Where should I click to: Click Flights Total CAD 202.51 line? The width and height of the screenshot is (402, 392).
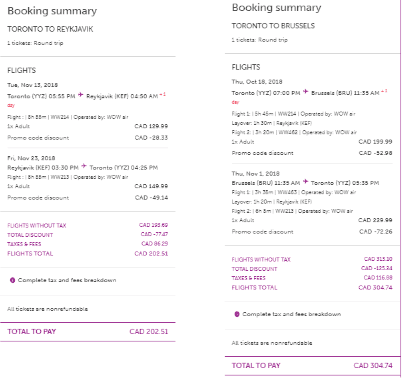click(x=88, y=254)
